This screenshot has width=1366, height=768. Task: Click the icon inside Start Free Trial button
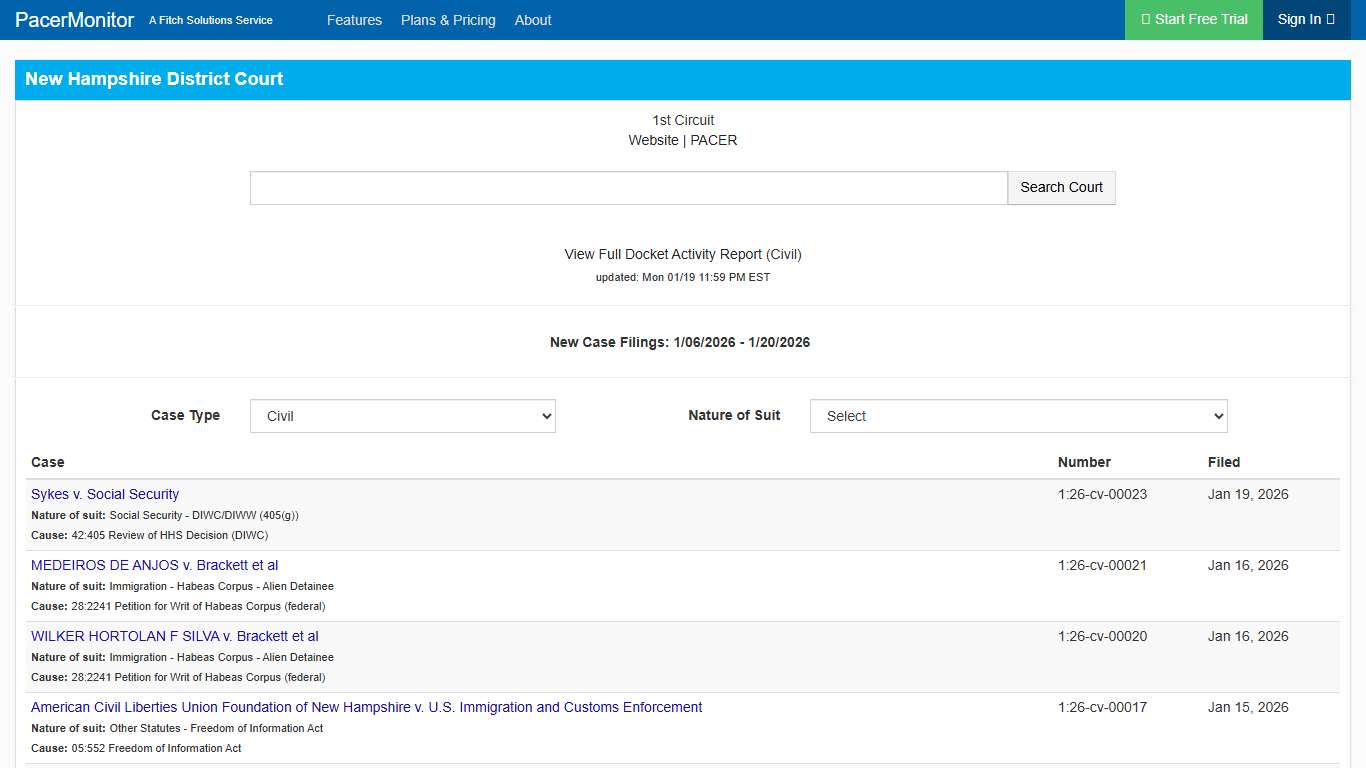coord(1148,19)
